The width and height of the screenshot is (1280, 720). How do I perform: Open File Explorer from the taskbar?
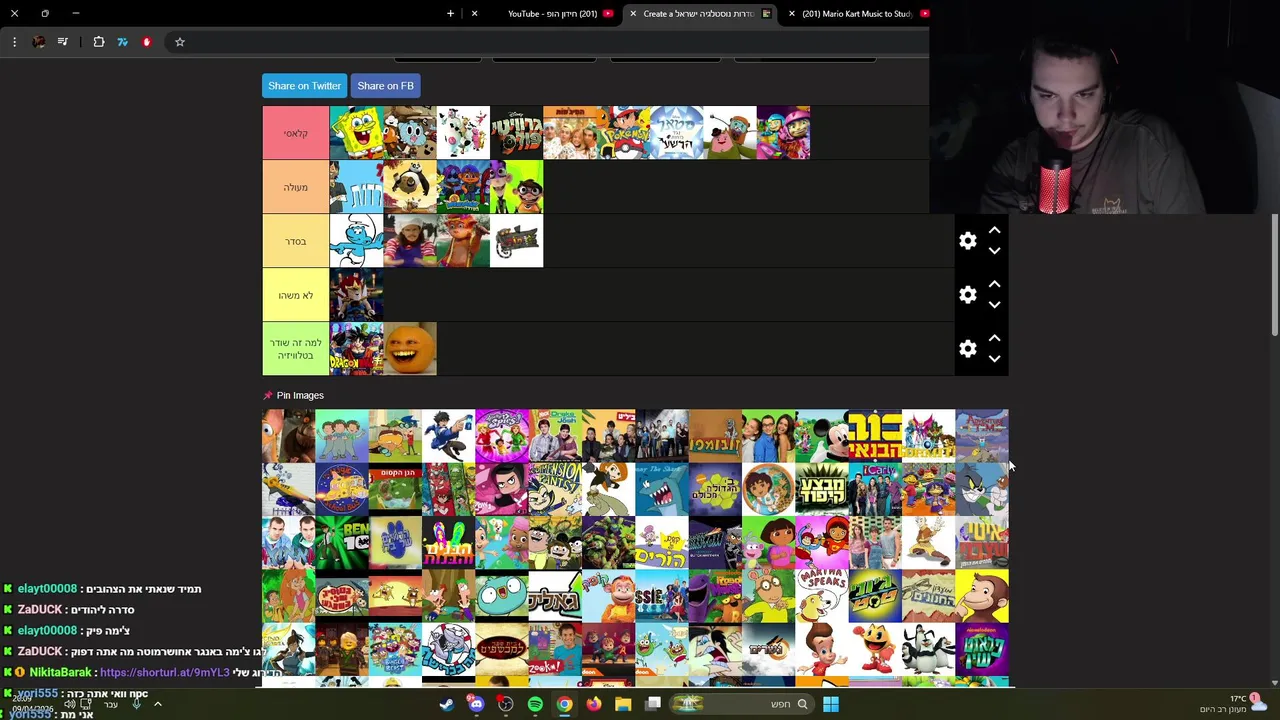tap(623, 704)
